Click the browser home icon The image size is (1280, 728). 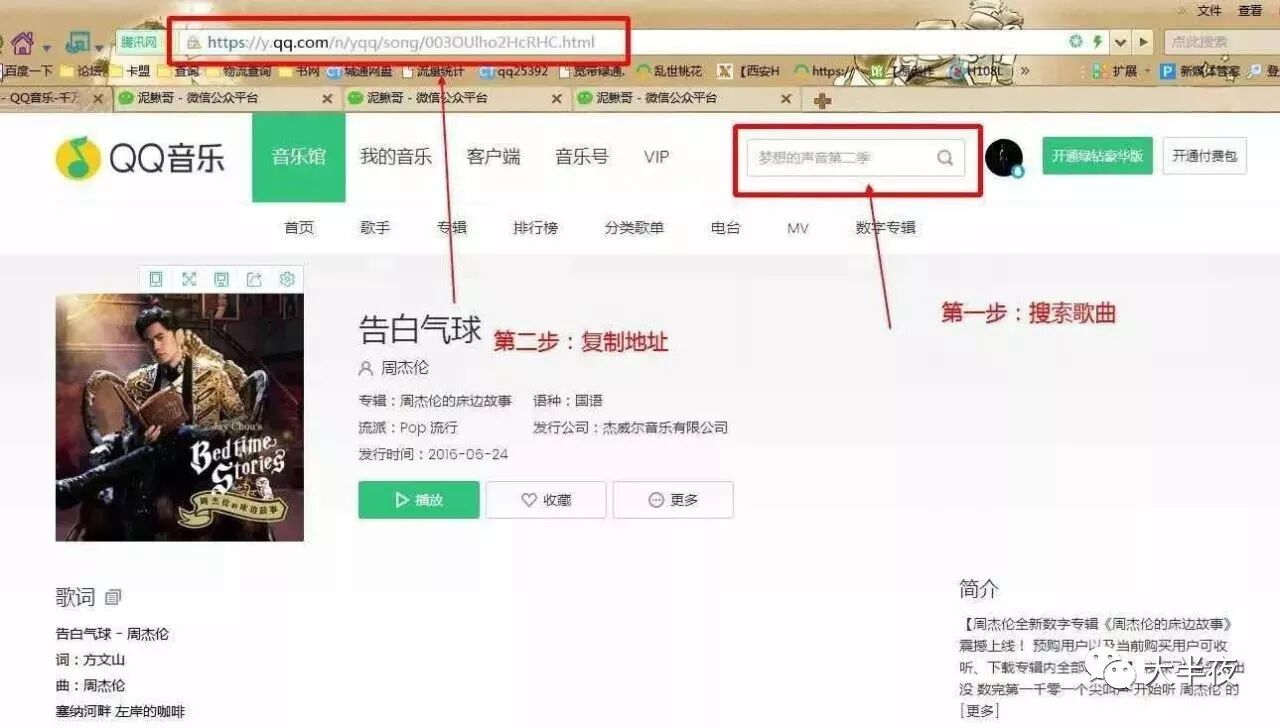(x=22, y=43)
